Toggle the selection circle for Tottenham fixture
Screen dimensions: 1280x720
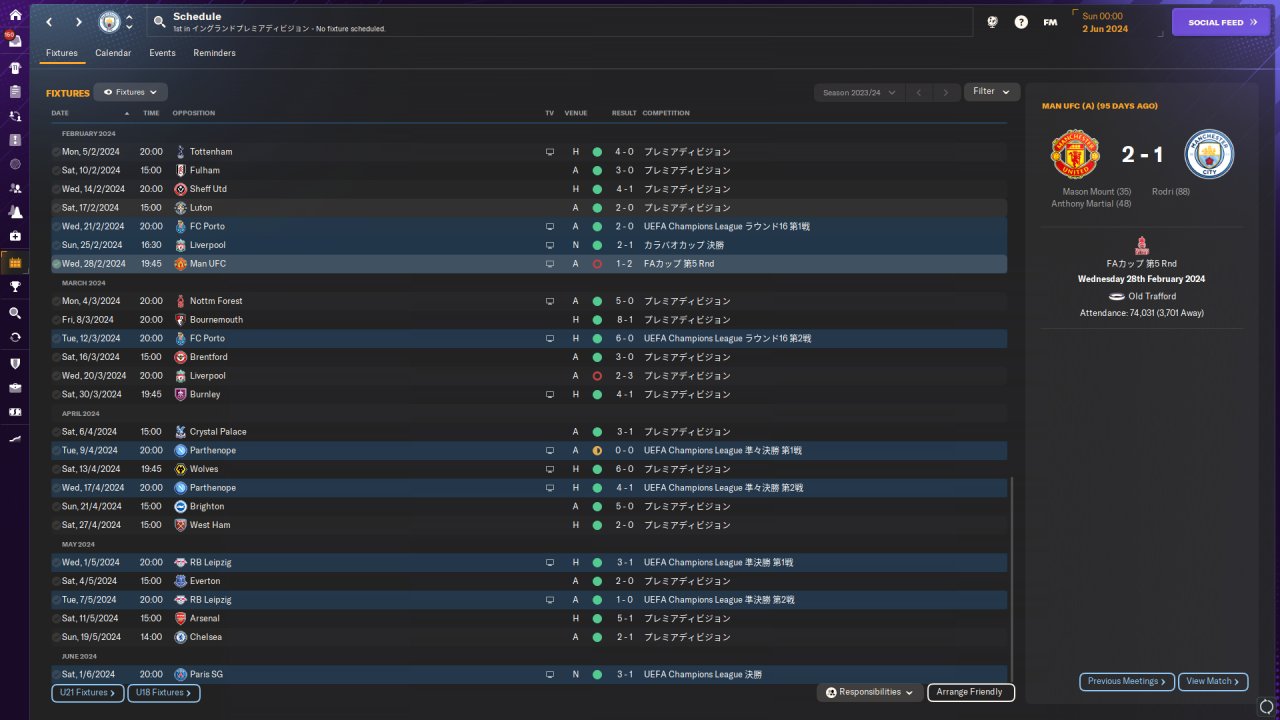click(x=57, y=152)
